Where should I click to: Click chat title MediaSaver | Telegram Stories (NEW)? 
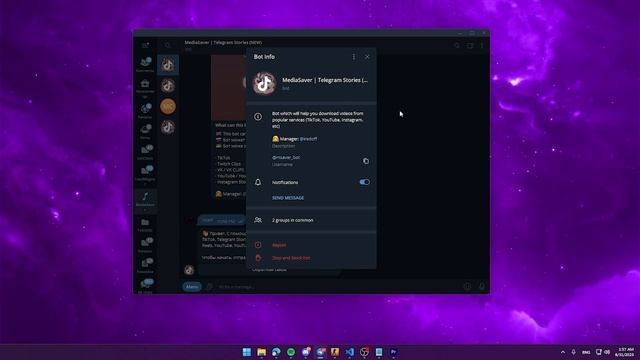coord(223,42)
